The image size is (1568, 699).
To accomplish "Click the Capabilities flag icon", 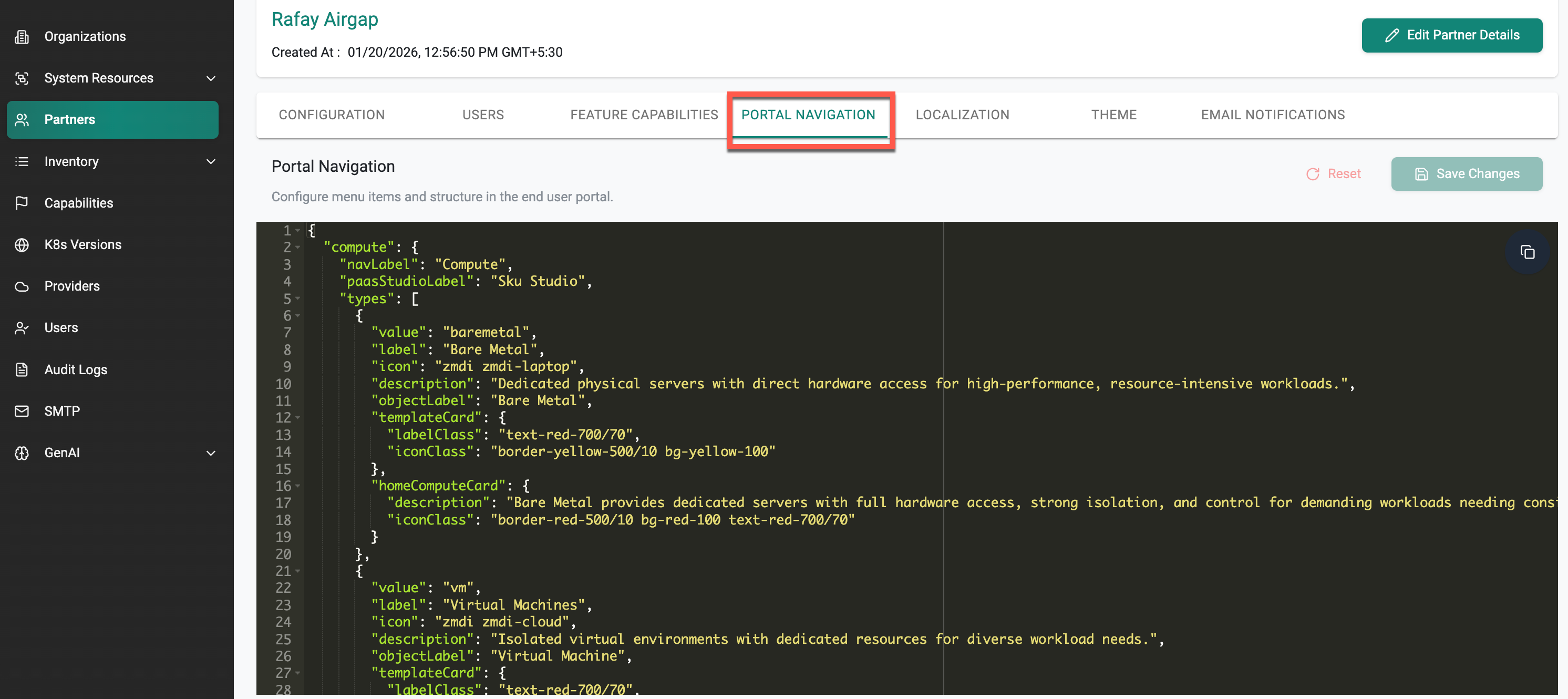I will 22,203.
